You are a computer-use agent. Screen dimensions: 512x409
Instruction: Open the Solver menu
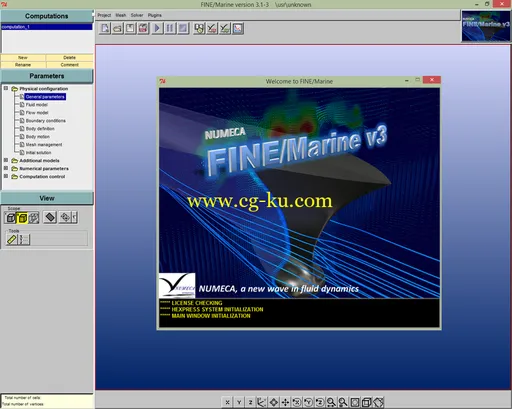(x=137, y=15)
